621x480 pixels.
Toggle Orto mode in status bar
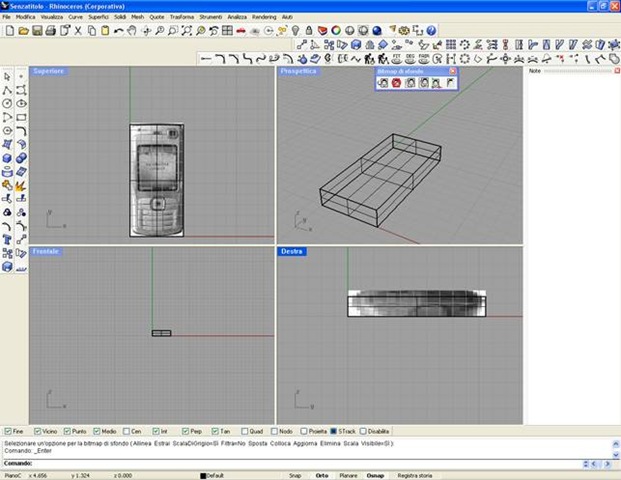coord(322,475)
